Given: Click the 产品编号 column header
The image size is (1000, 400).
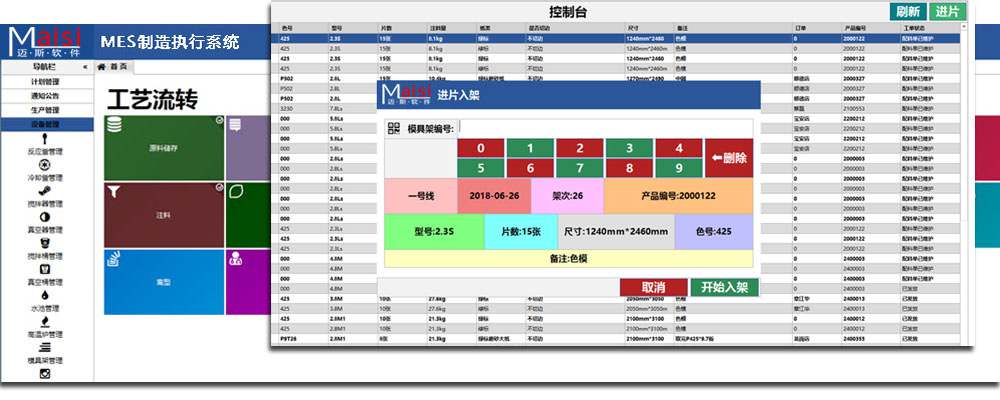Looking at the screenshot, I should 855,28.
